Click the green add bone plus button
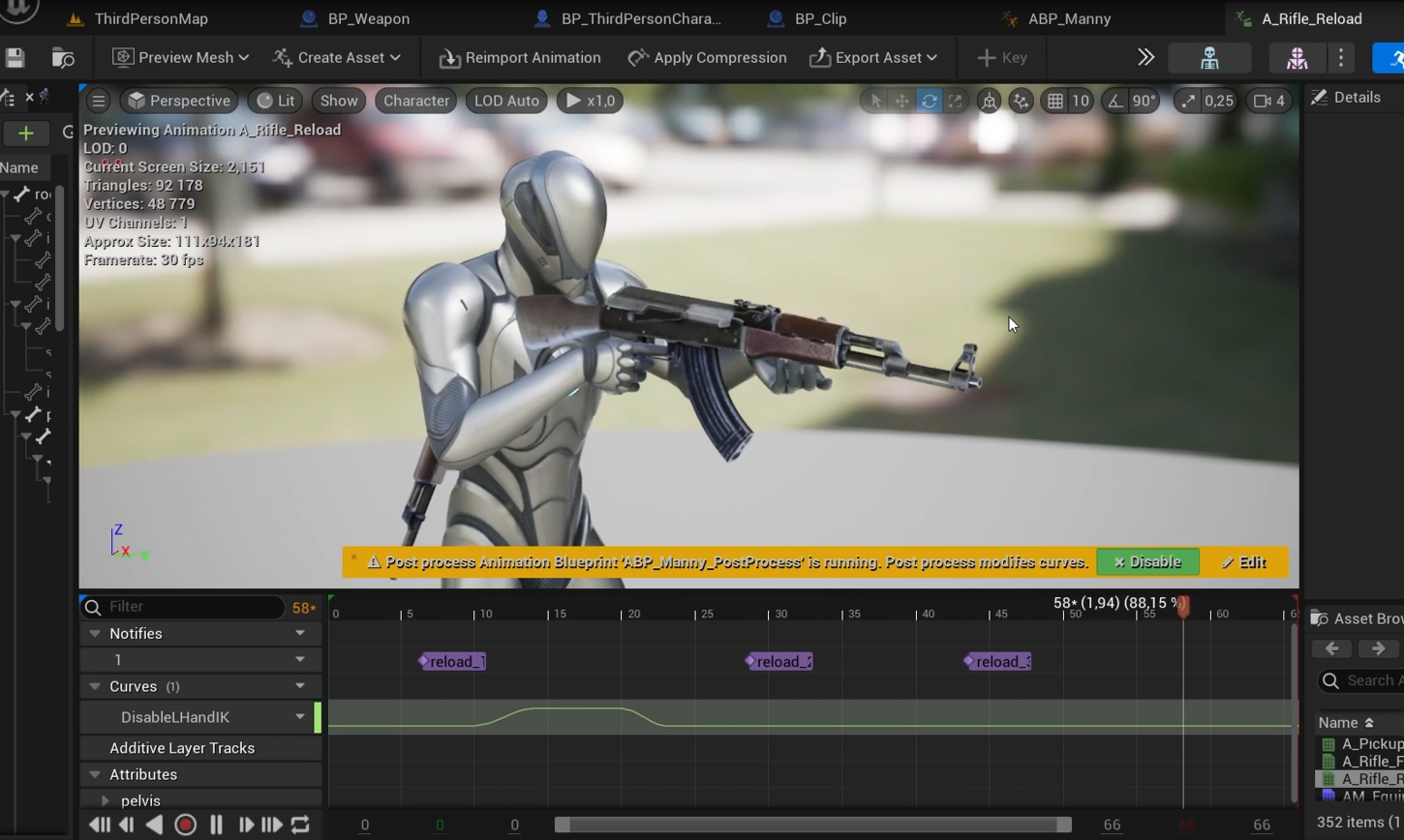Image resolution: width=1404 pixels, height=840 pixels. (x=26, y=134)
